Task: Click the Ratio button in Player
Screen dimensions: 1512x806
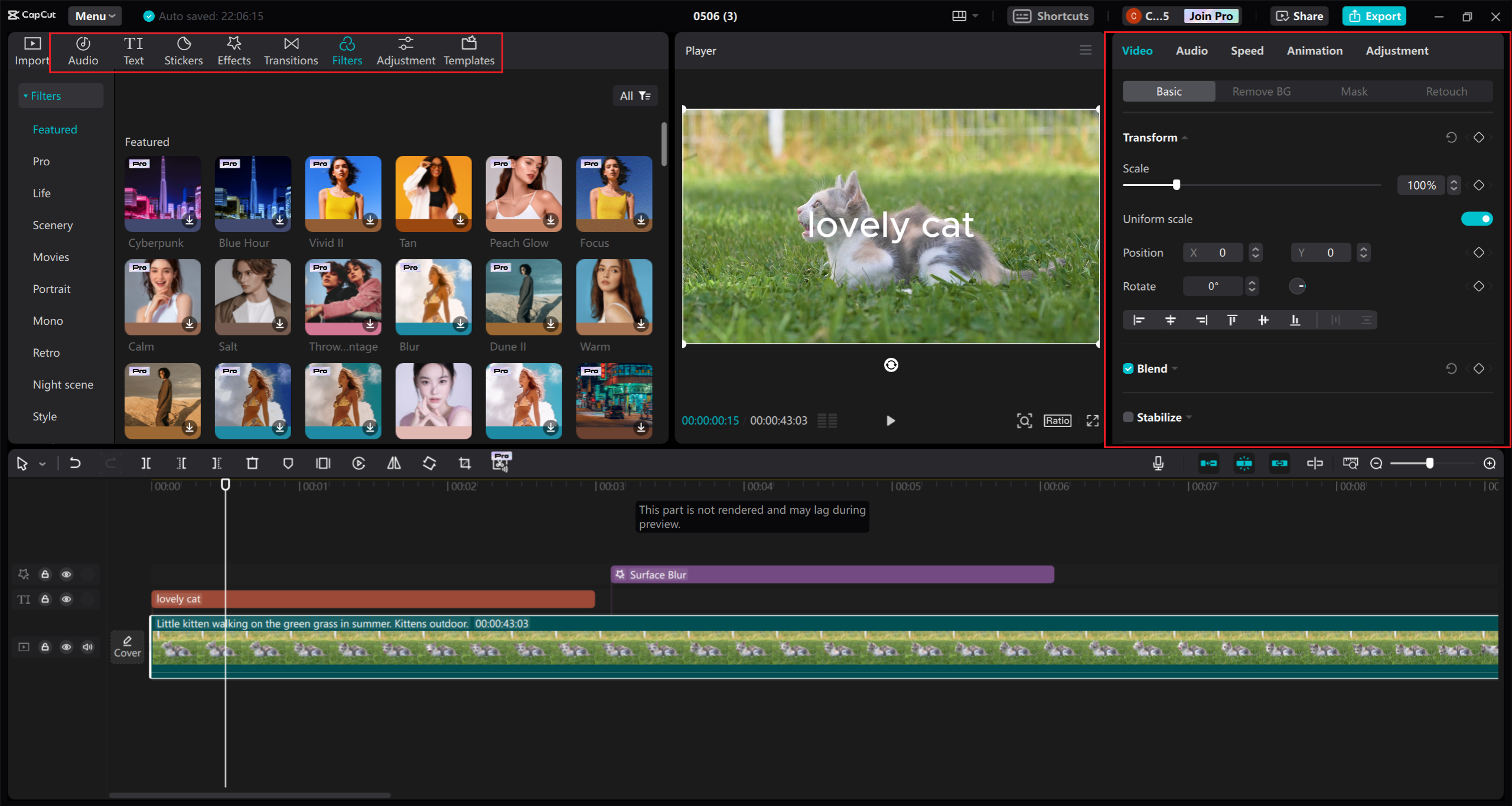Action: click(1057, 420)
